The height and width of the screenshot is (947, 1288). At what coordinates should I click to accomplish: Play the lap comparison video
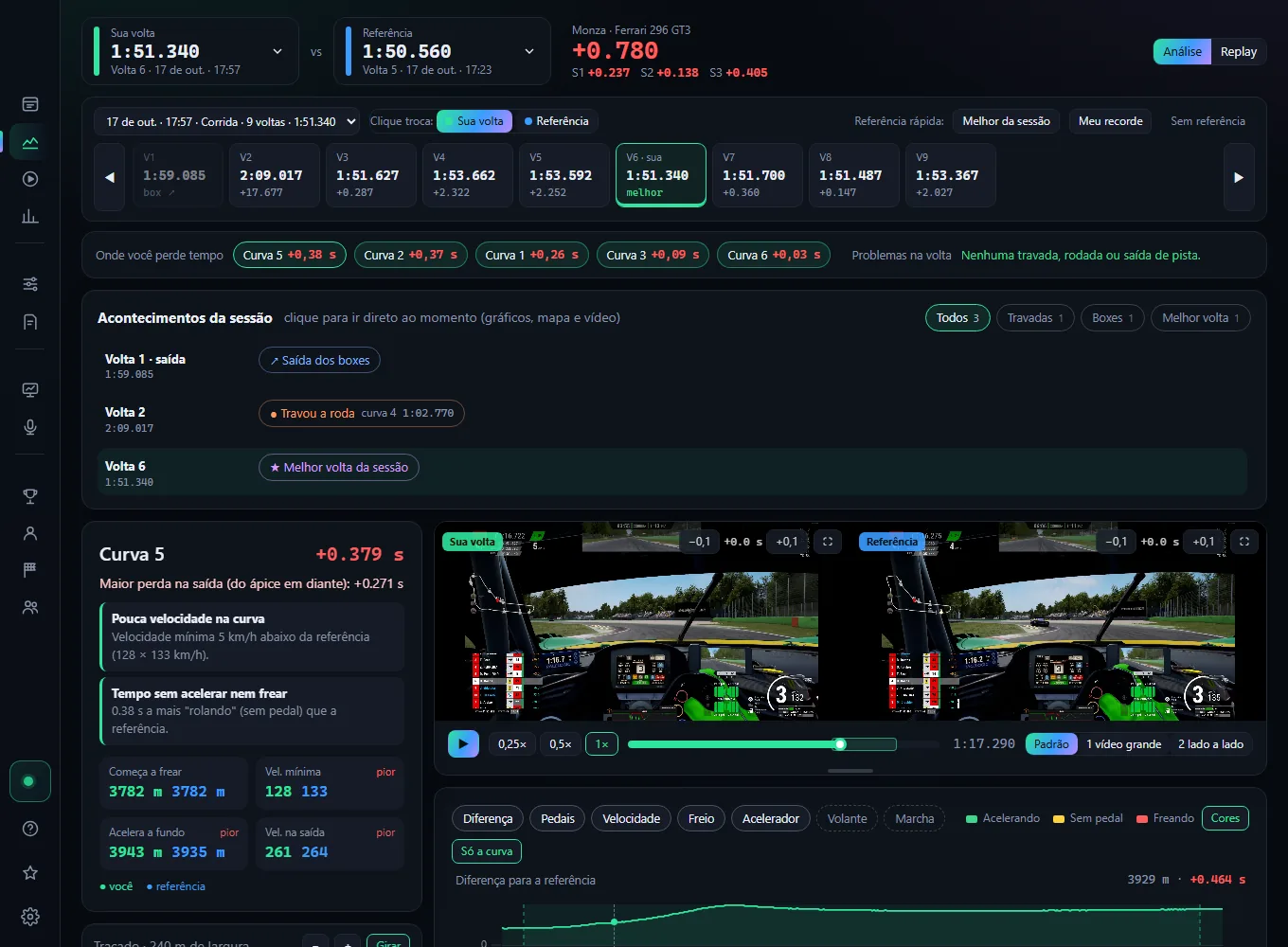[463, 743]
